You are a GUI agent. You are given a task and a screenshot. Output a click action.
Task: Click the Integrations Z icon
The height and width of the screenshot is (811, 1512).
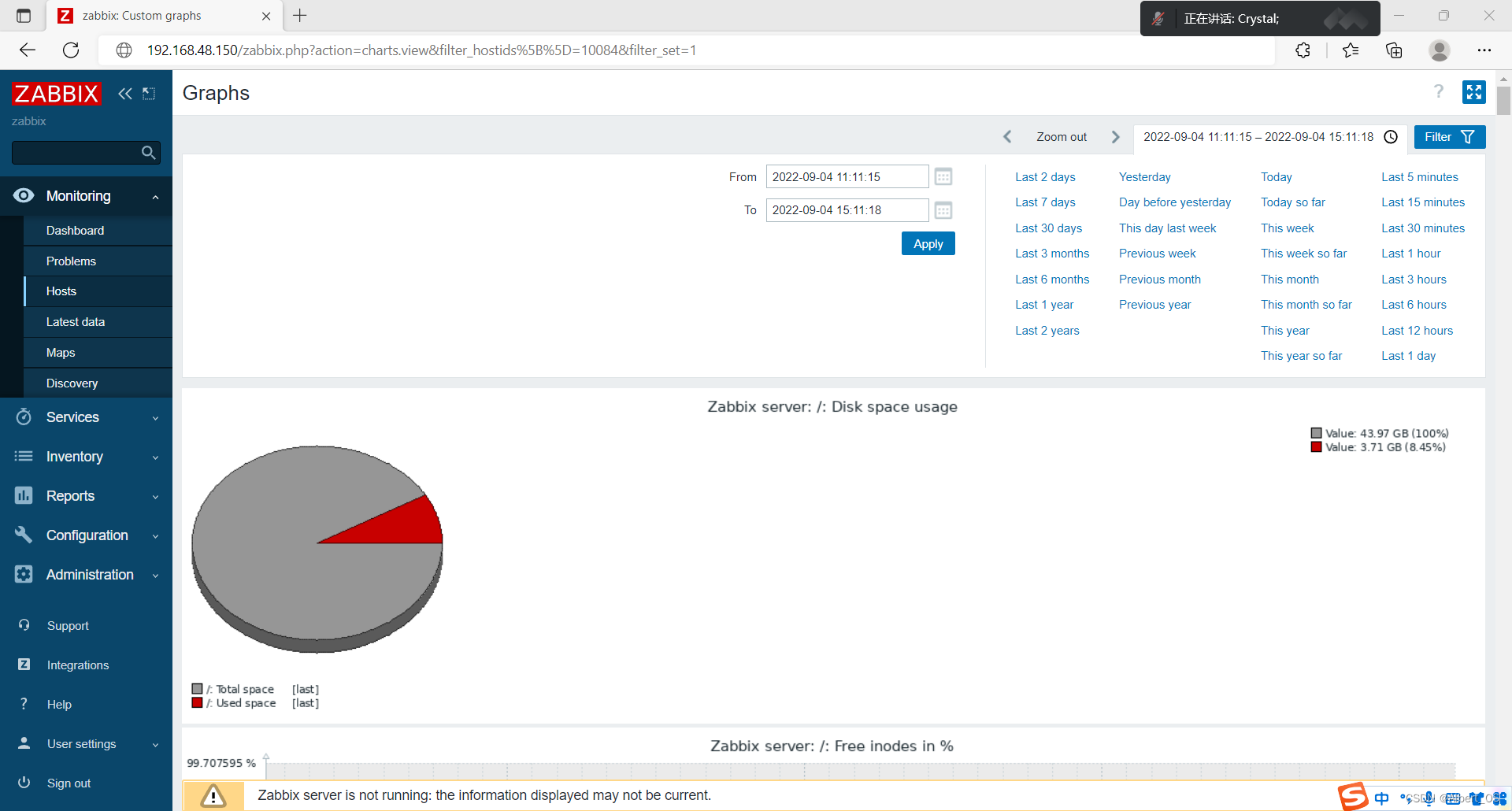click(x=24, y=665)
